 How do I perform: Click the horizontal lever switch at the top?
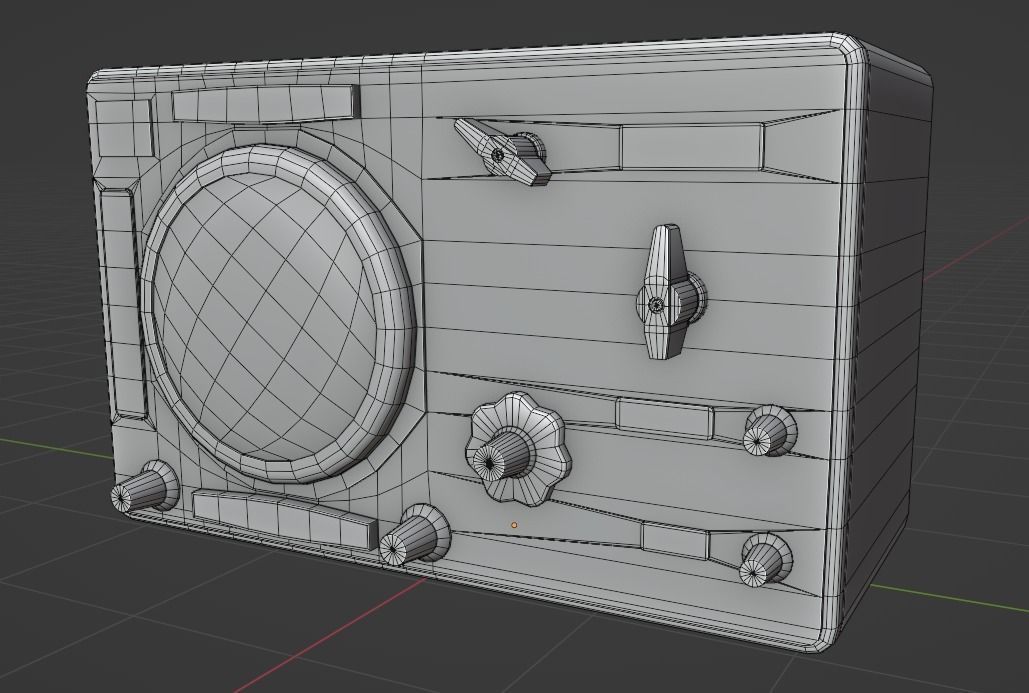pos(504,152)
